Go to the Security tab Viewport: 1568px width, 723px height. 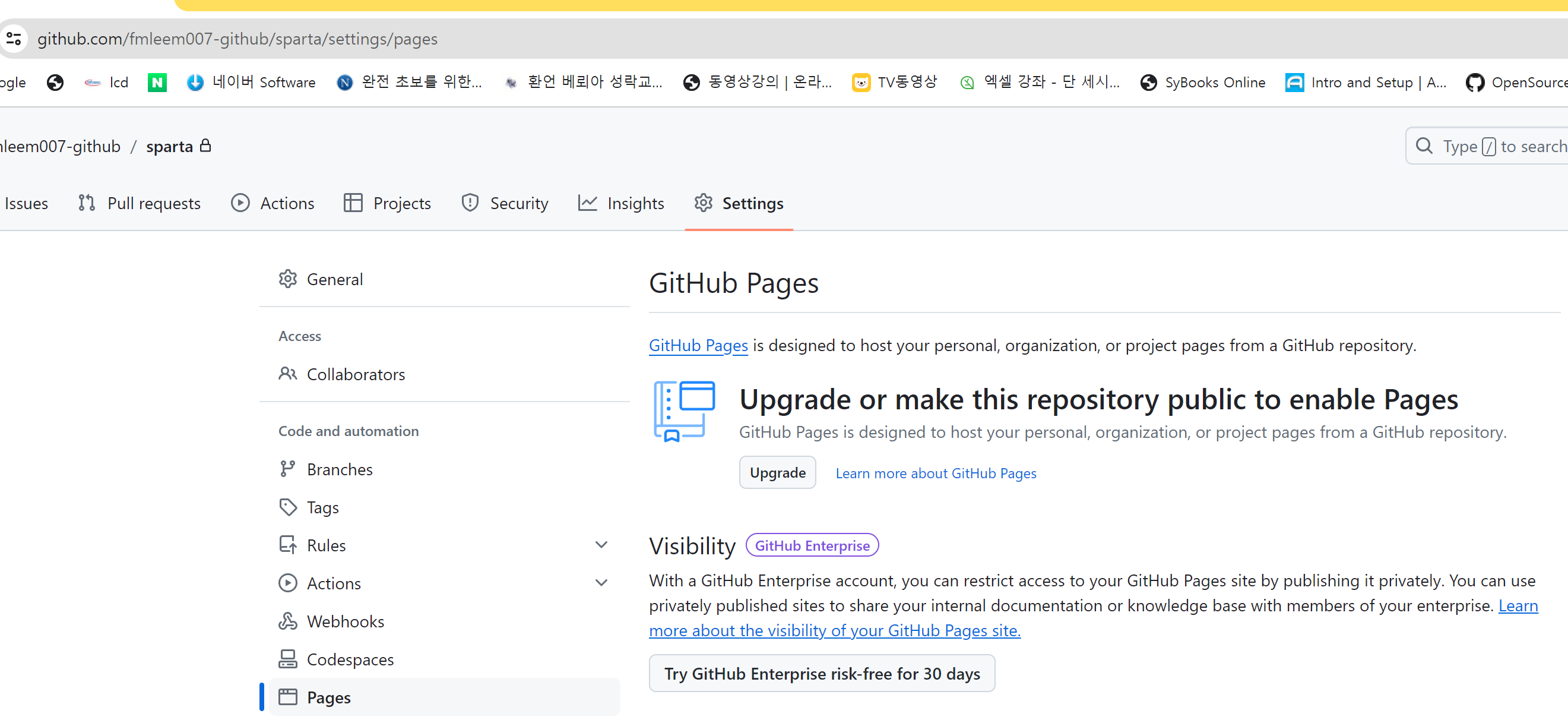[505, 203]
